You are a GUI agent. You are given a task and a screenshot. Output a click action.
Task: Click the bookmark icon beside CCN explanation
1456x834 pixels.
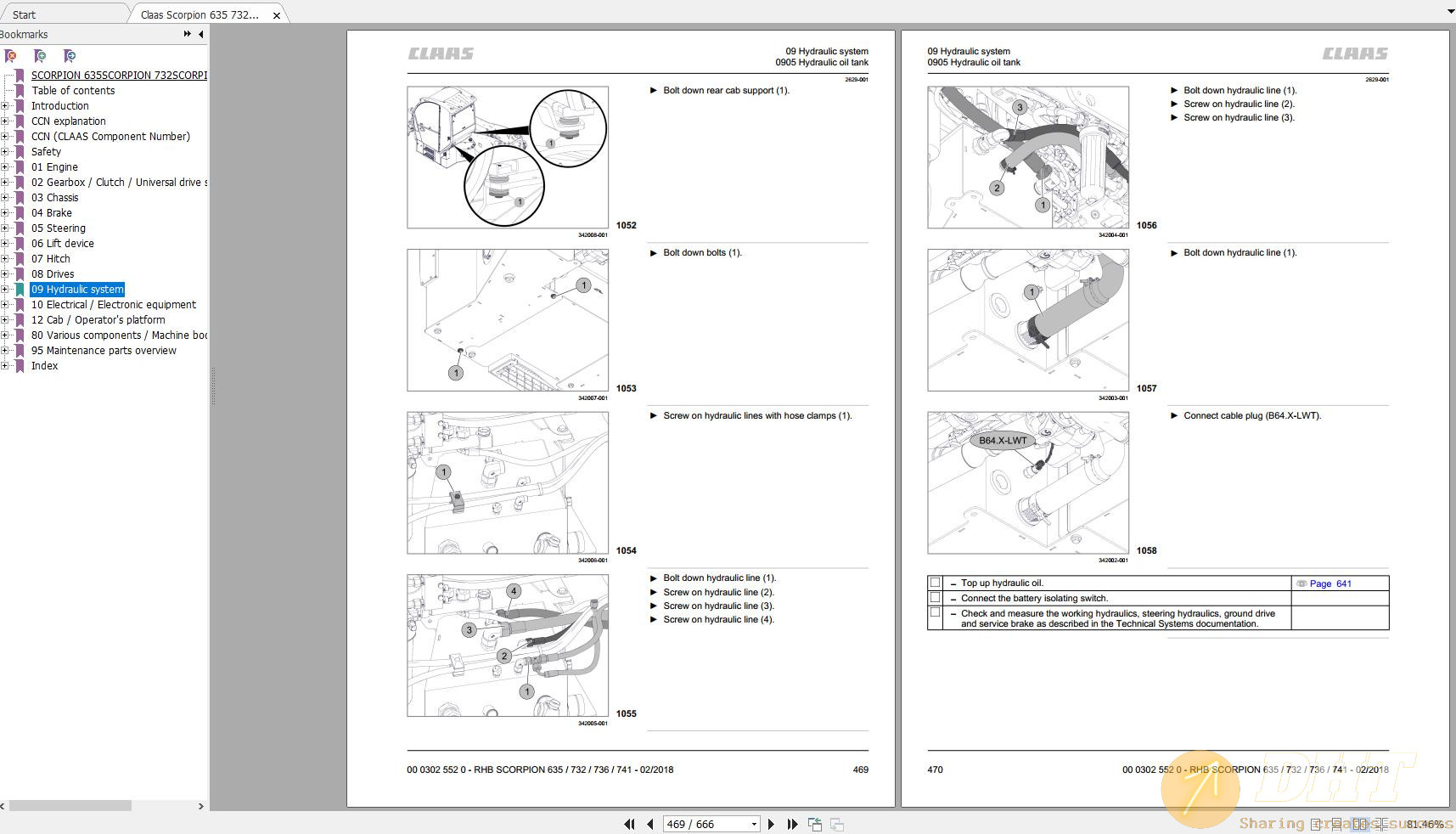pyautogui.click(x=20, y=121)
